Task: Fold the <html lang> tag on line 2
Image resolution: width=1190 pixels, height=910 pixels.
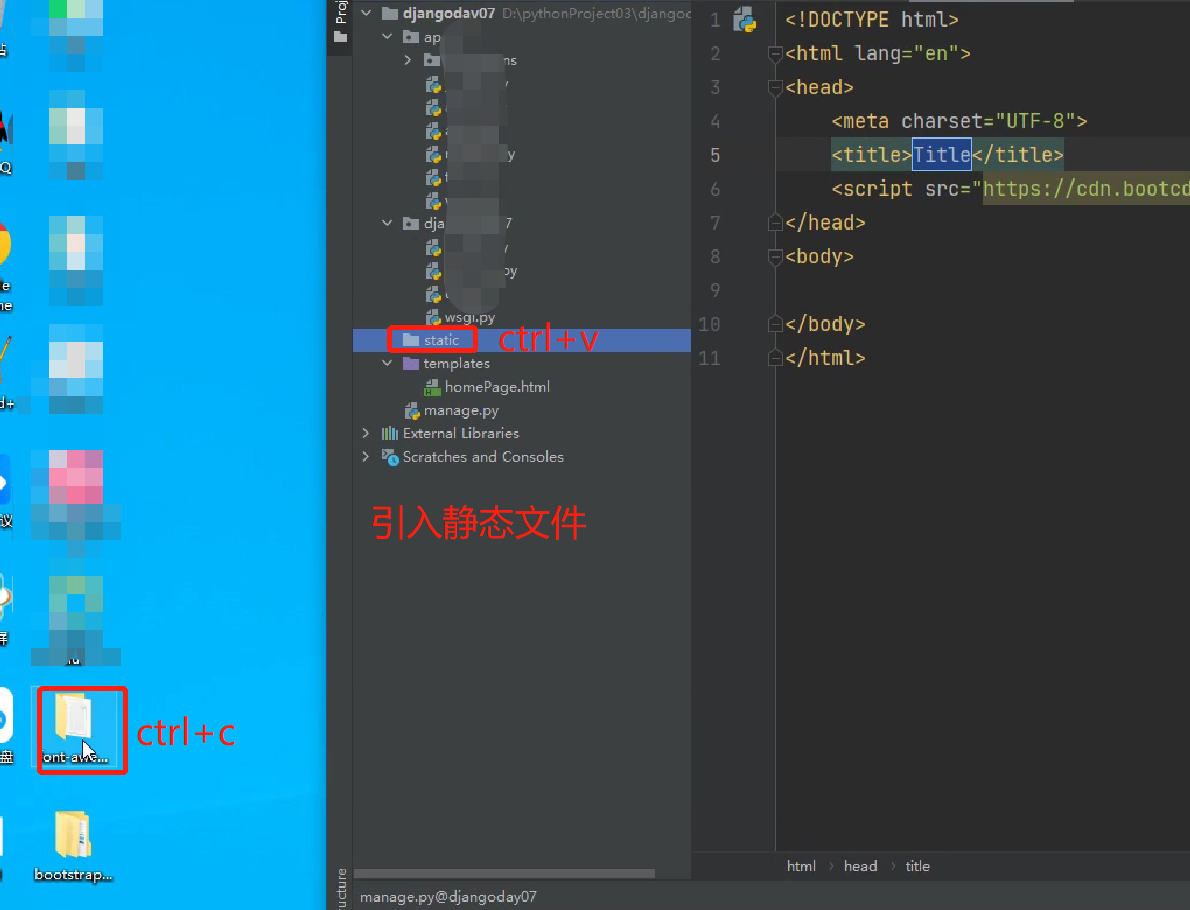Action: tap(775, 54)
